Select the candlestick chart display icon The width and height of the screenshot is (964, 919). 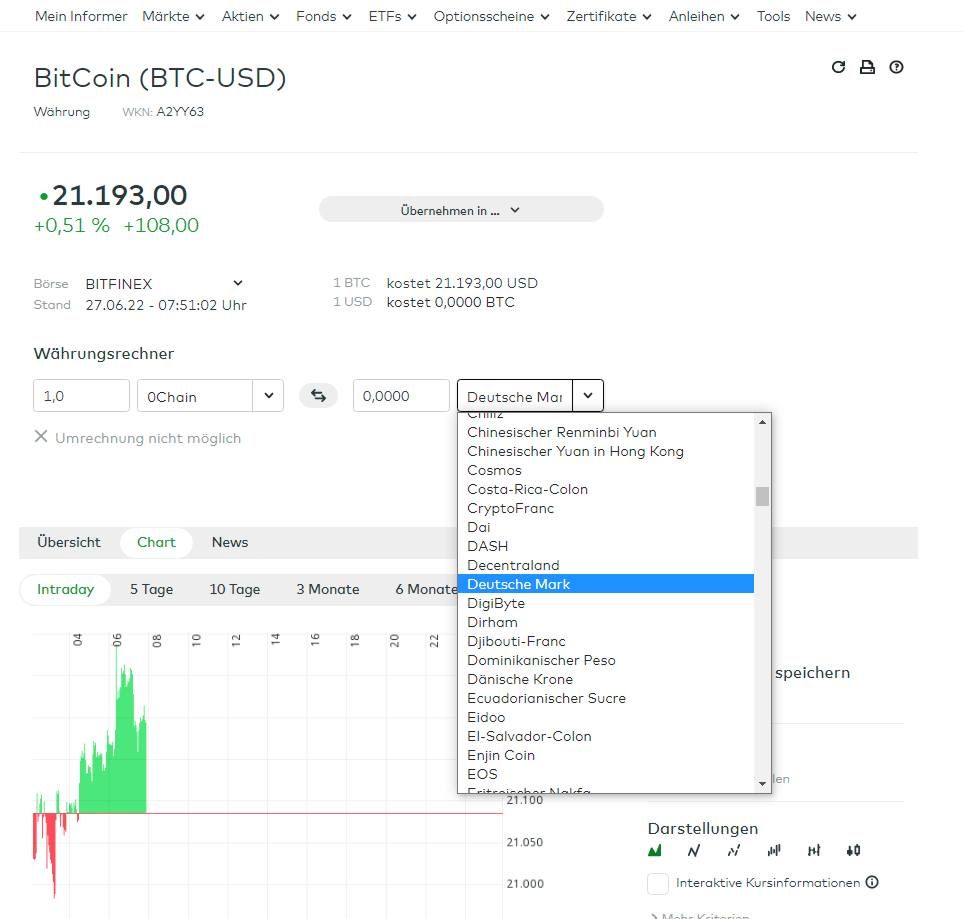(852, 851)
